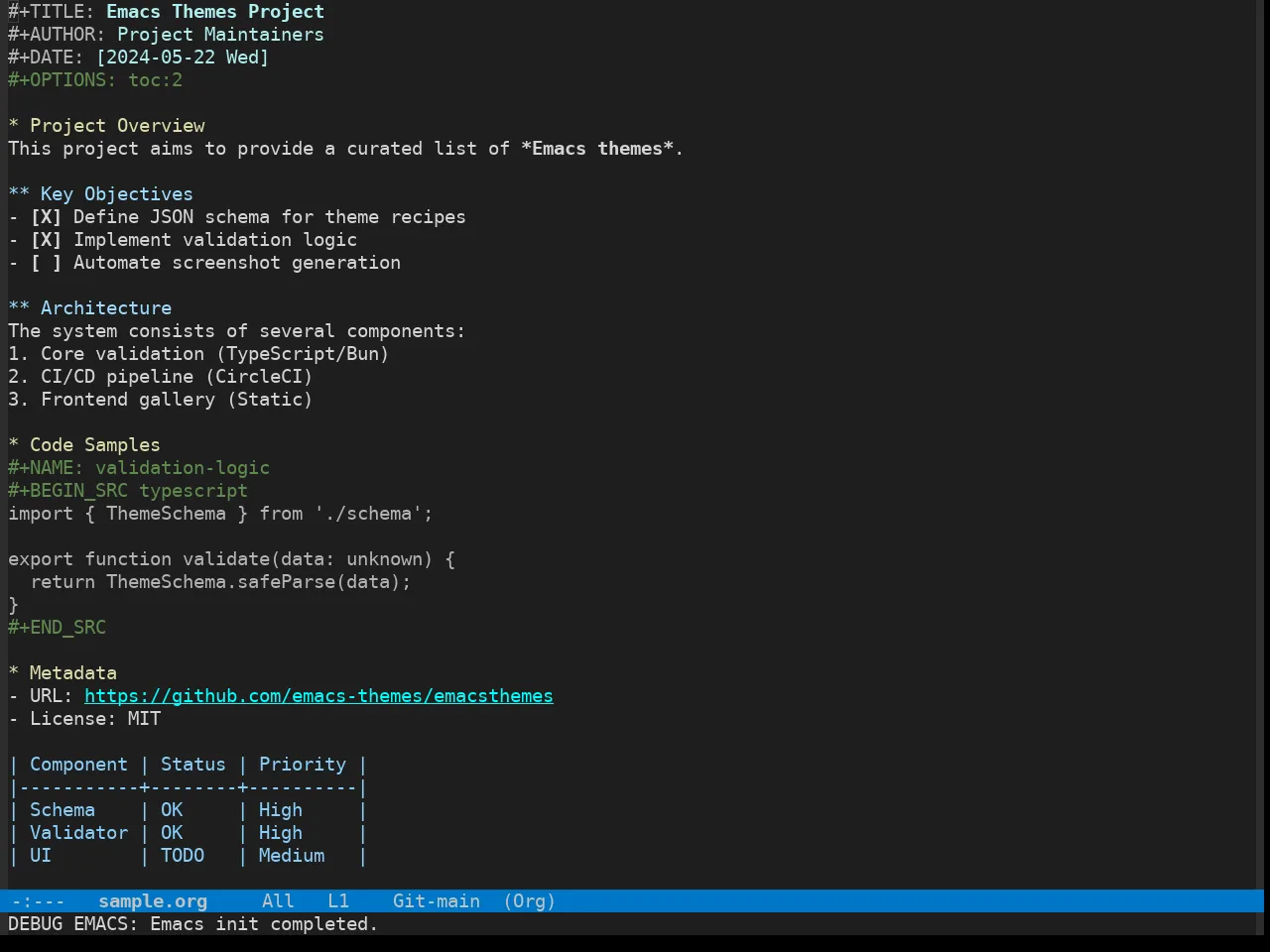Click the Git-main indicator in mode line
1270x952 pixels.
click(x=437, y=901)
